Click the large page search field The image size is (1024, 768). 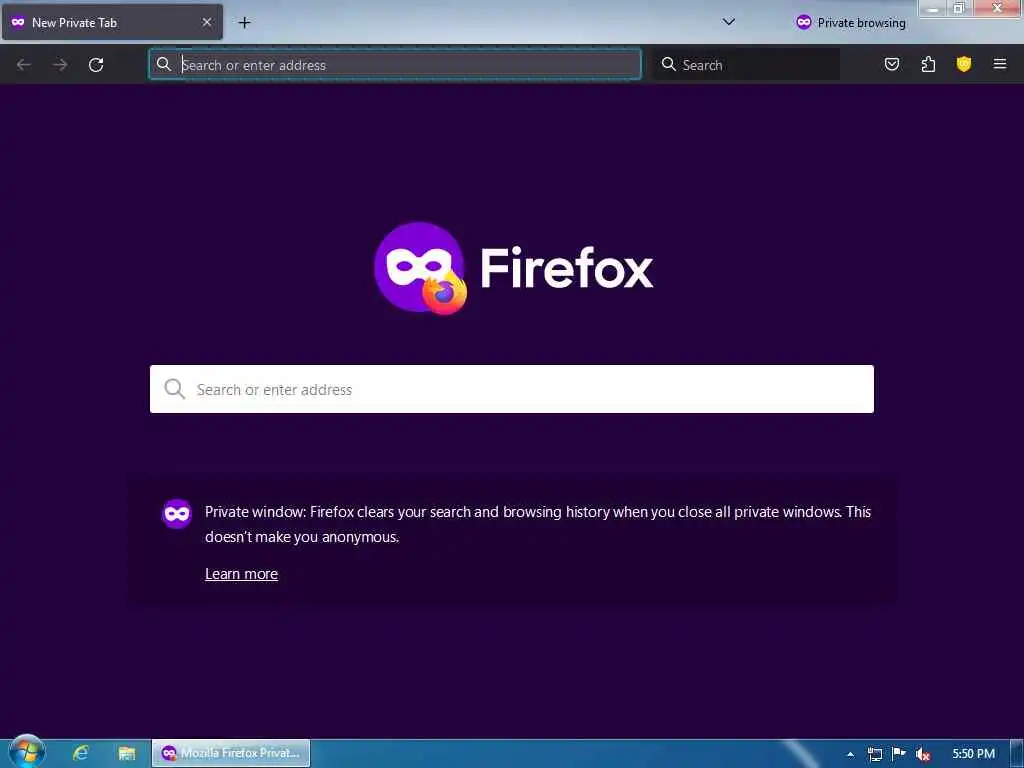coord(512,389)
